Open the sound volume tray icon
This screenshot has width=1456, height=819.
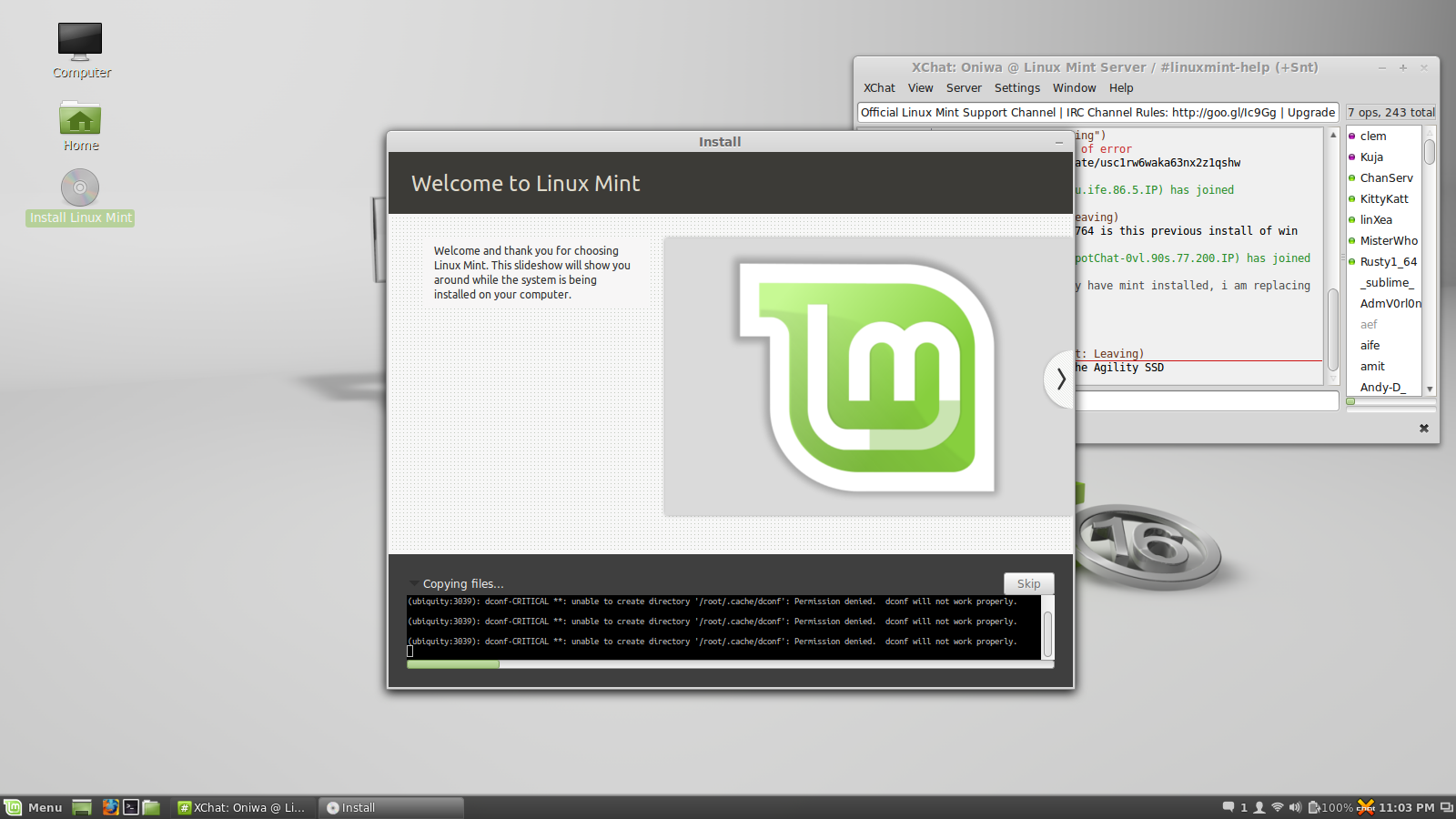[x=1295, y=807]
